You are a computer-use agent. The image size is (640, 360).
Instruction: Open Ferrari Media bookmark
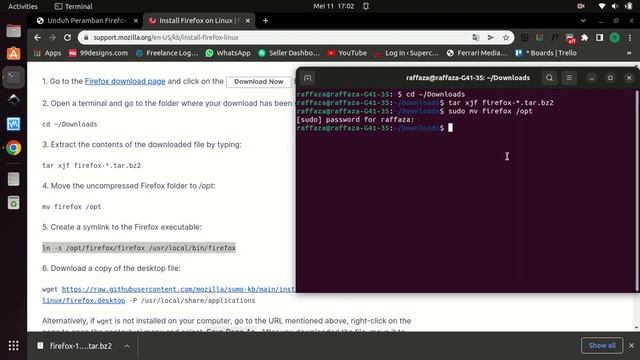[x=477, y=53]
